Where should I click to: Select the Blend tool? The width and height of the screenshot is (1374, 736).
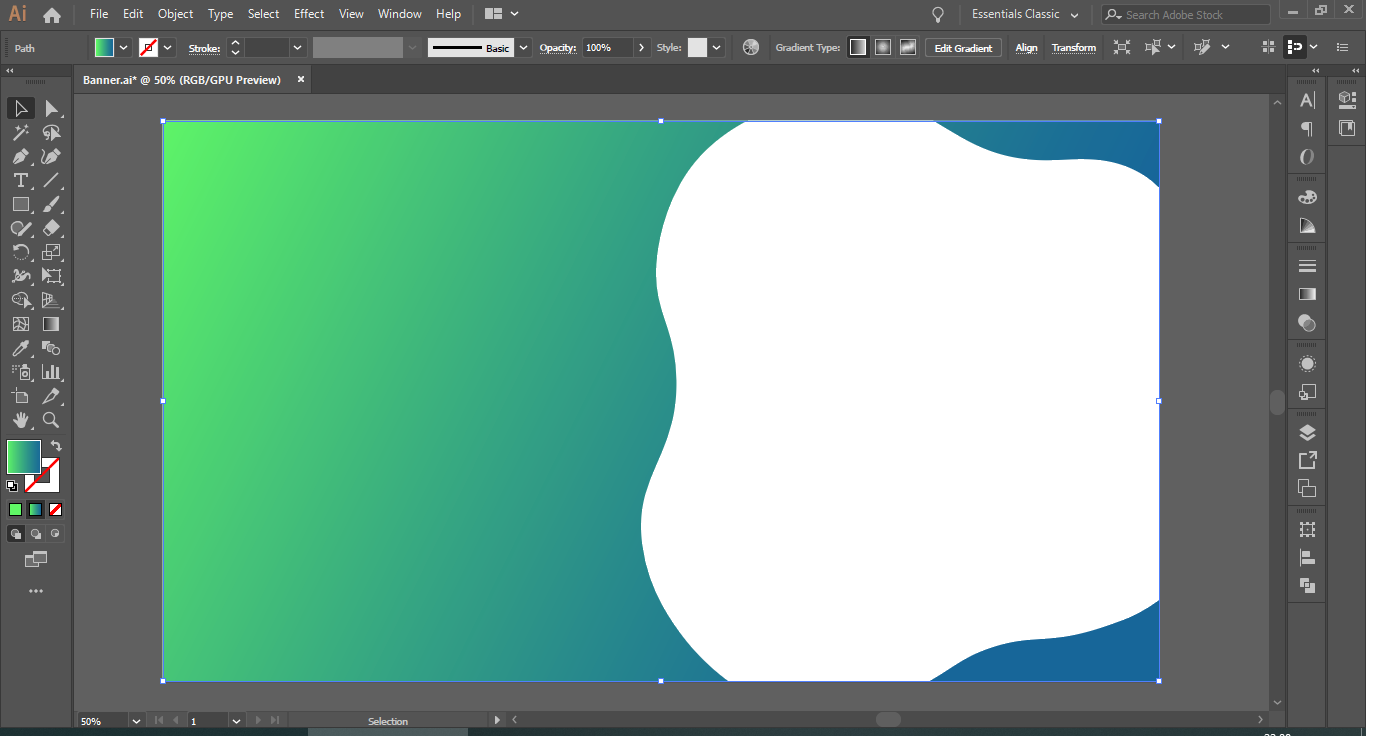tap(52, 348)
